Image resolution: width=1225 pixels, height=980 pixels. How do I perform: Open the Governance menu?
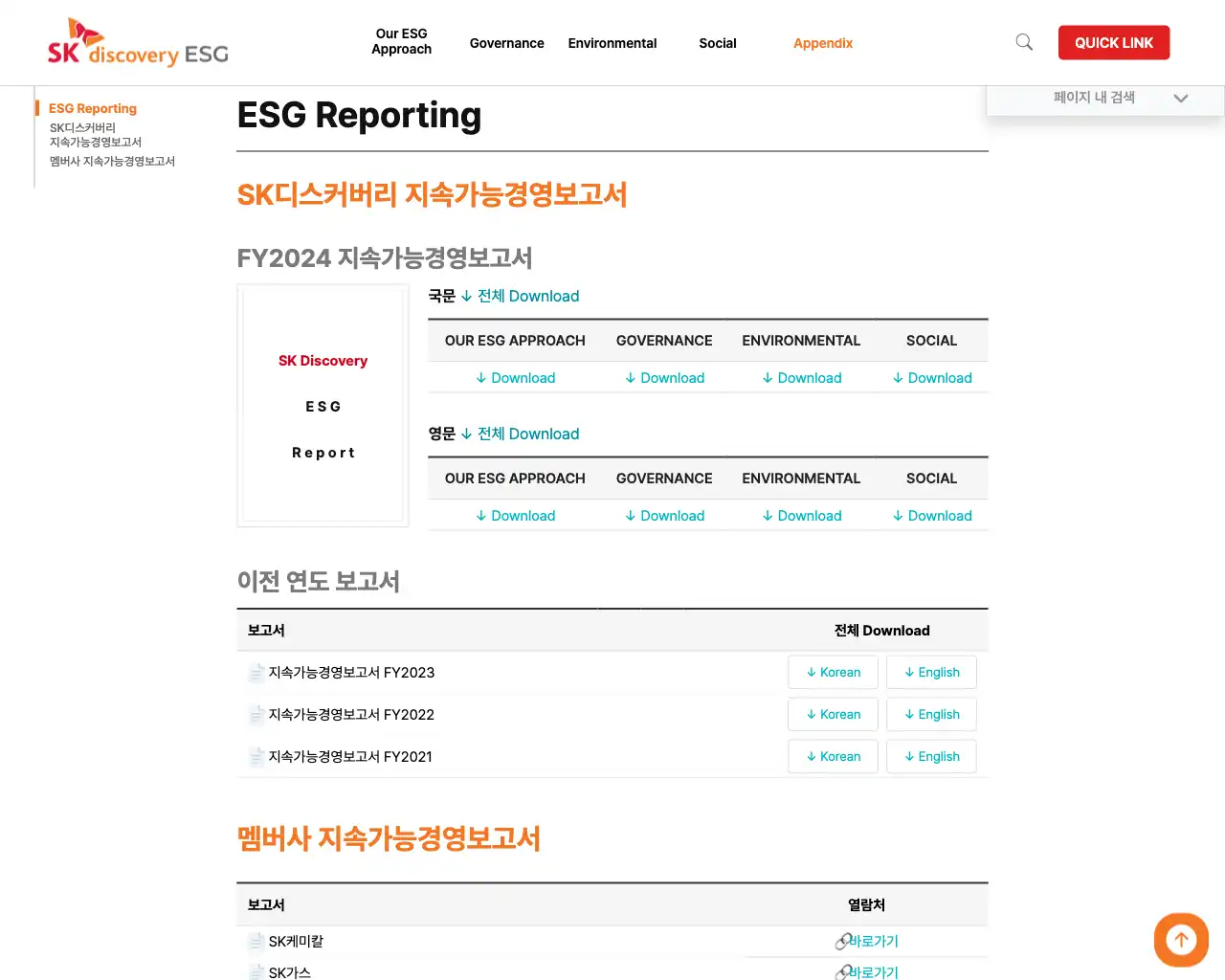(506, 43)
